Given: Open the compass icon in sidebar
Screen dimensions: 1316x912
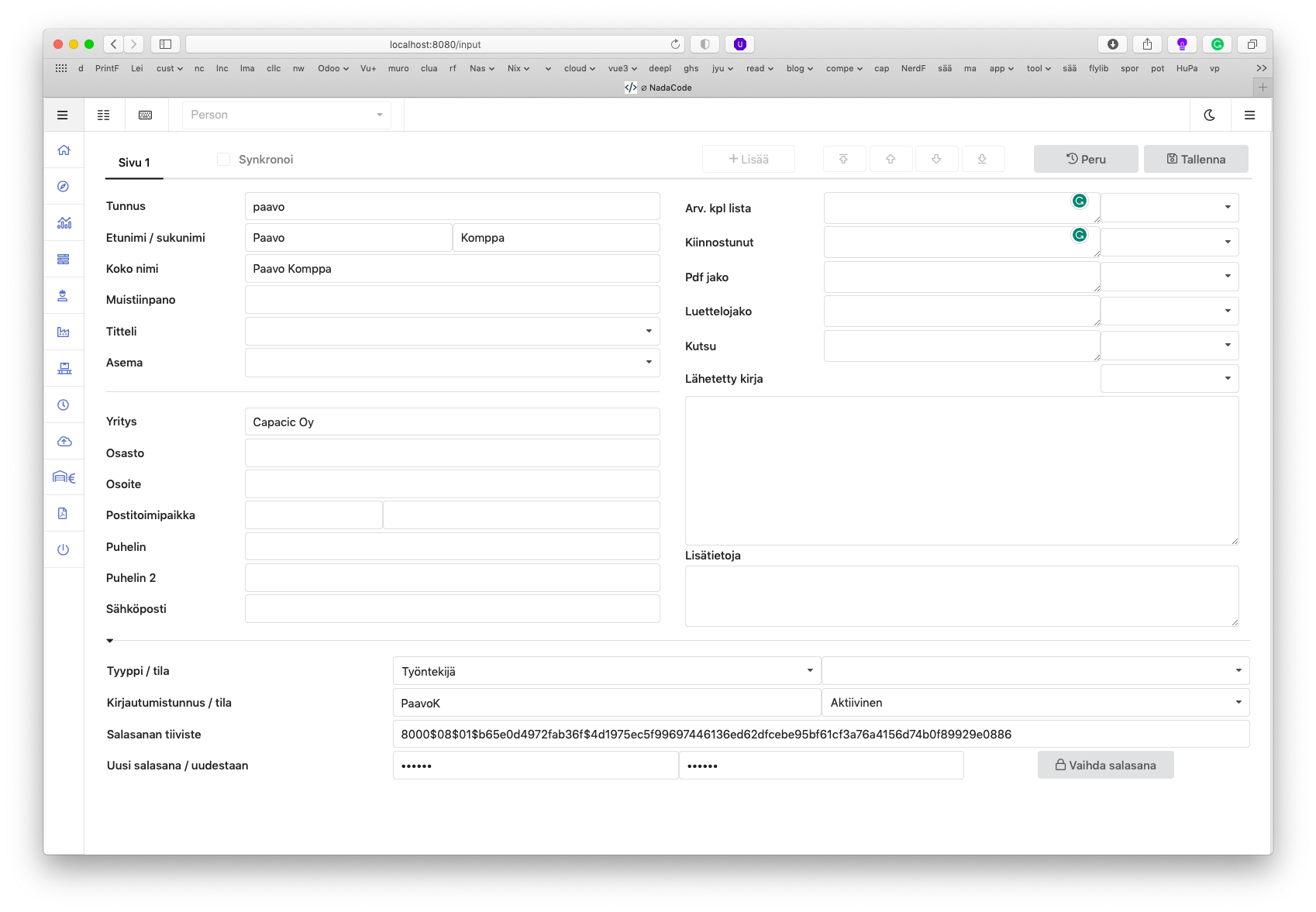Looking at the screenshot, I should click(x=64, y=187).
